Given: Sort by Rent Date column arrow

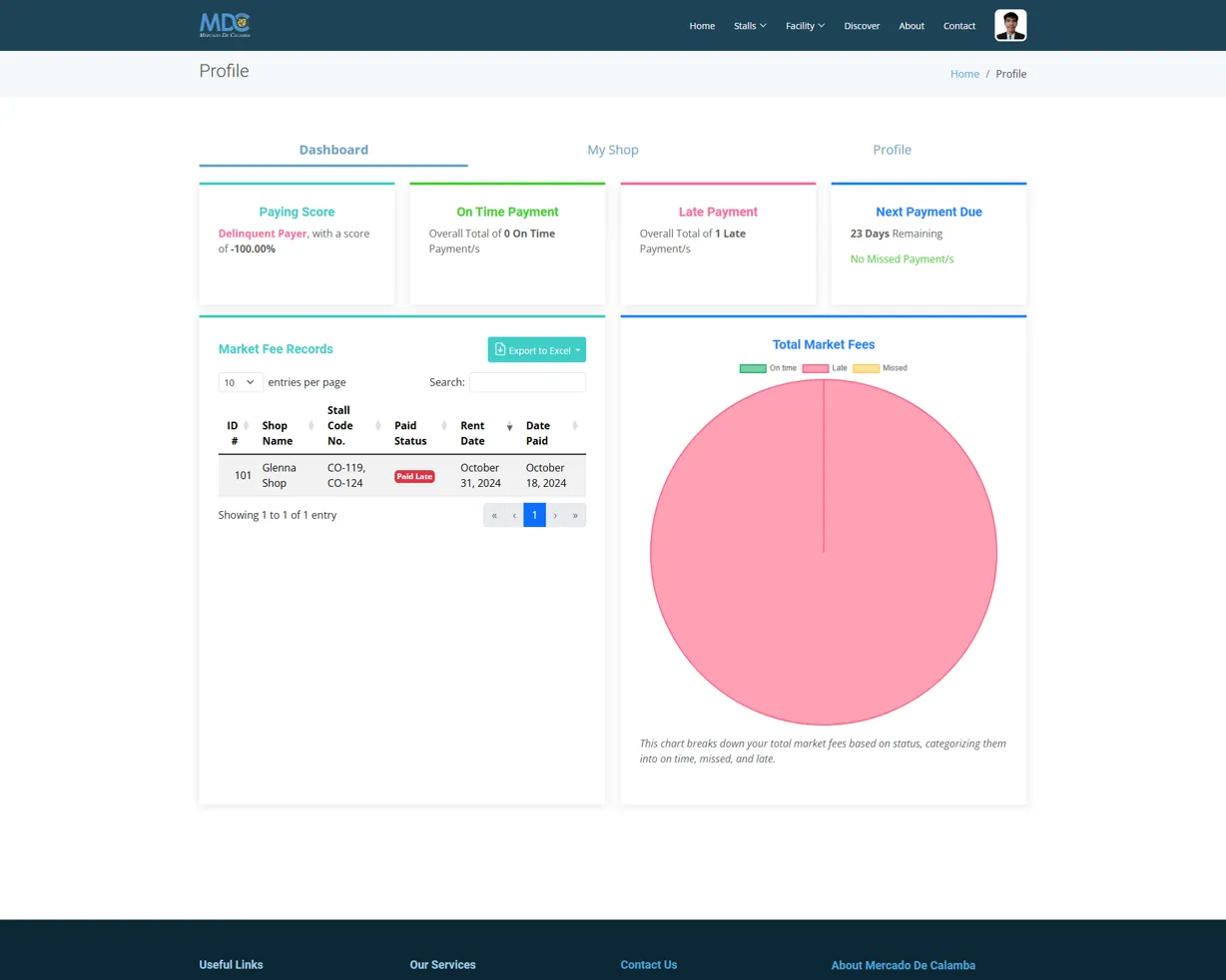Looking at the screenshot, I should point(509,426).
